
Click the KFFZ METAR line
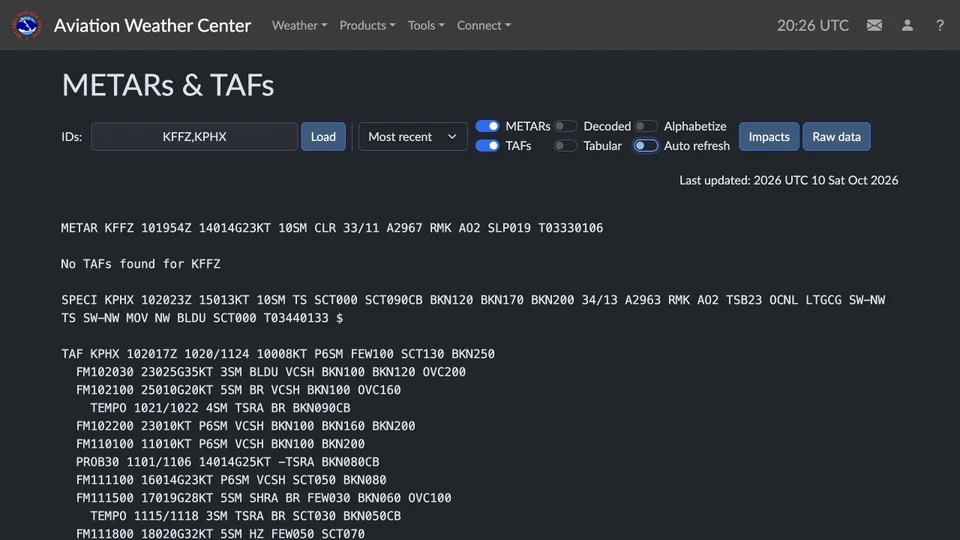tap(332, 228)
